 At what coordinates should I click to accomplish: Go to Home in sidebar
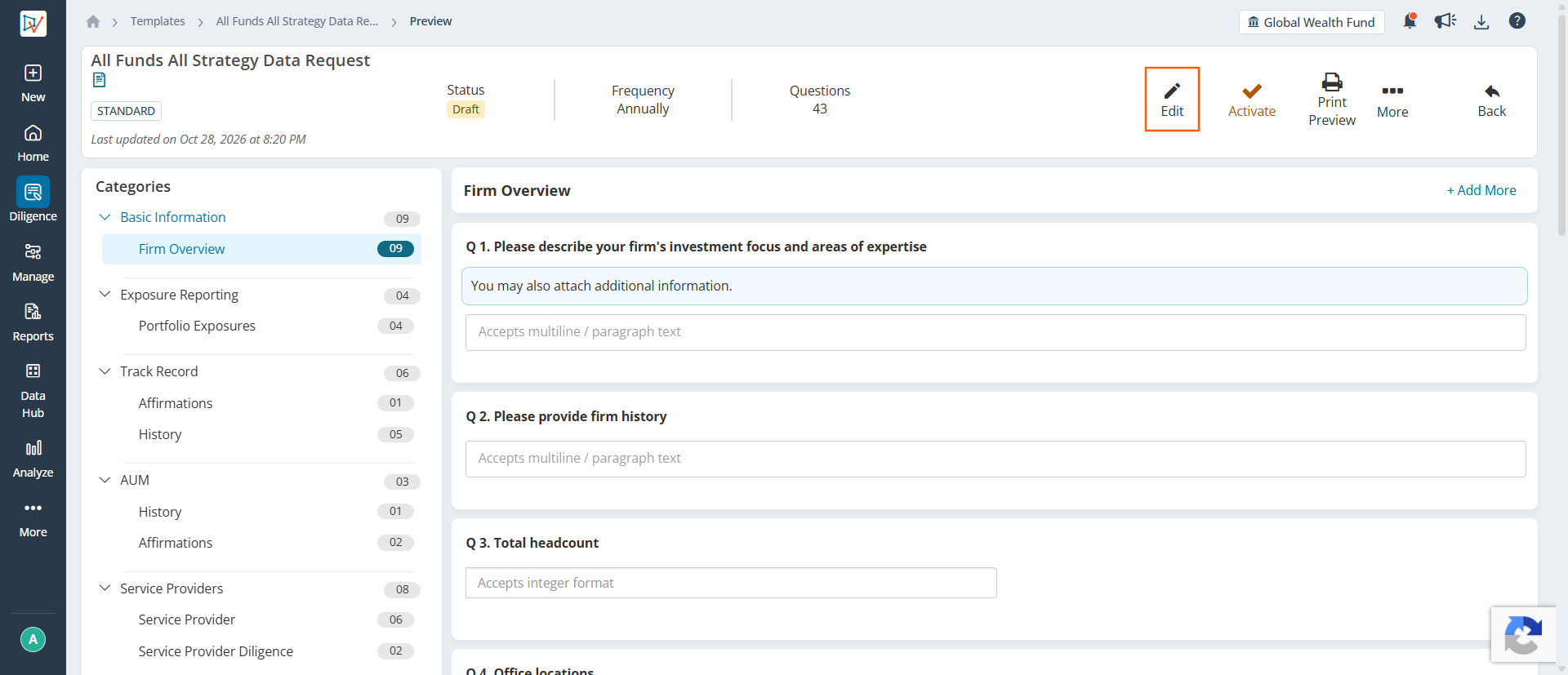coord(33,144)
